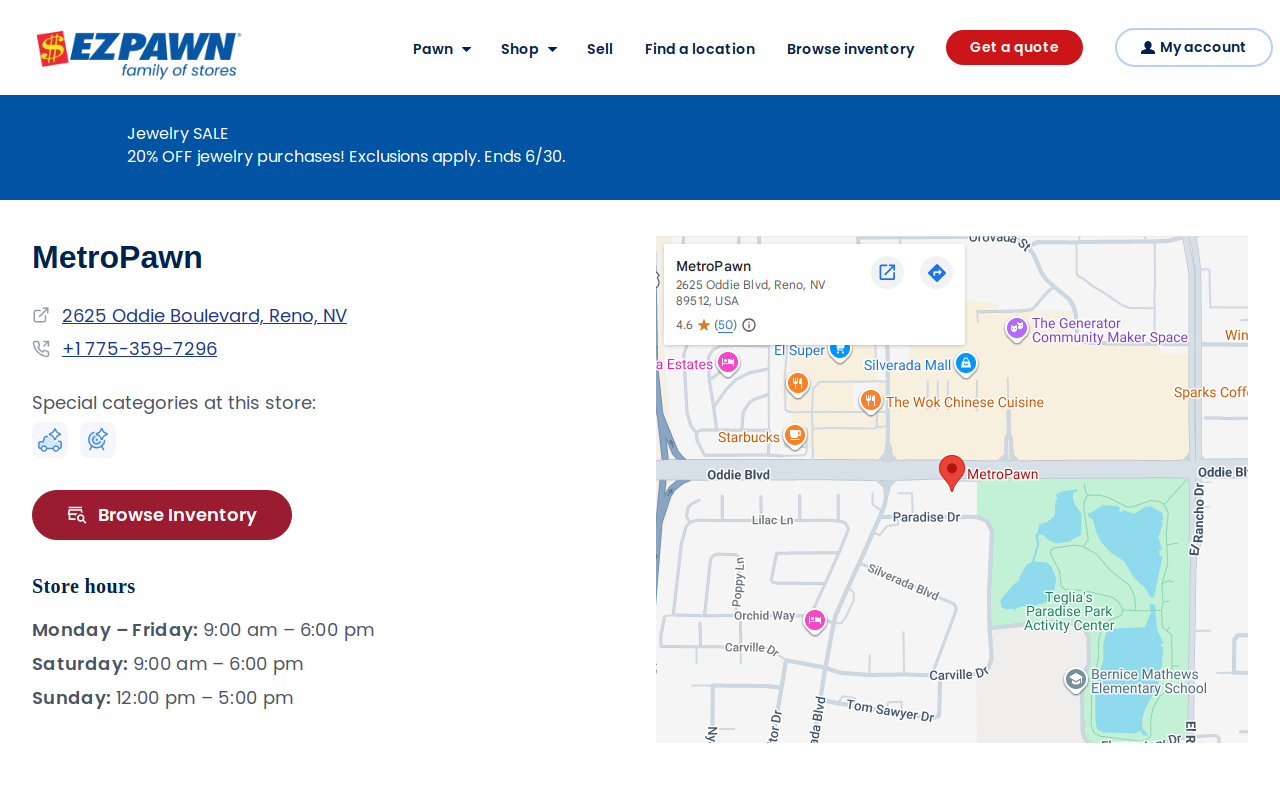Viewport: 1280px width, 800px height.
Task: Click the restaurant marker left of Silverada Mall
Action: (x=797, y=384)
